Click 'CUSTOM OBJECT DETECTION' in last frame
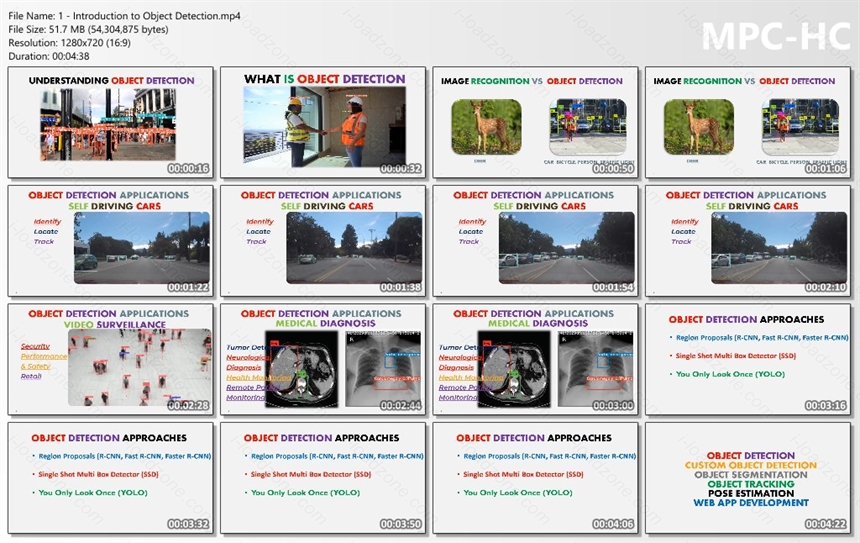The image size is (860, 543). tap(751, 465)
